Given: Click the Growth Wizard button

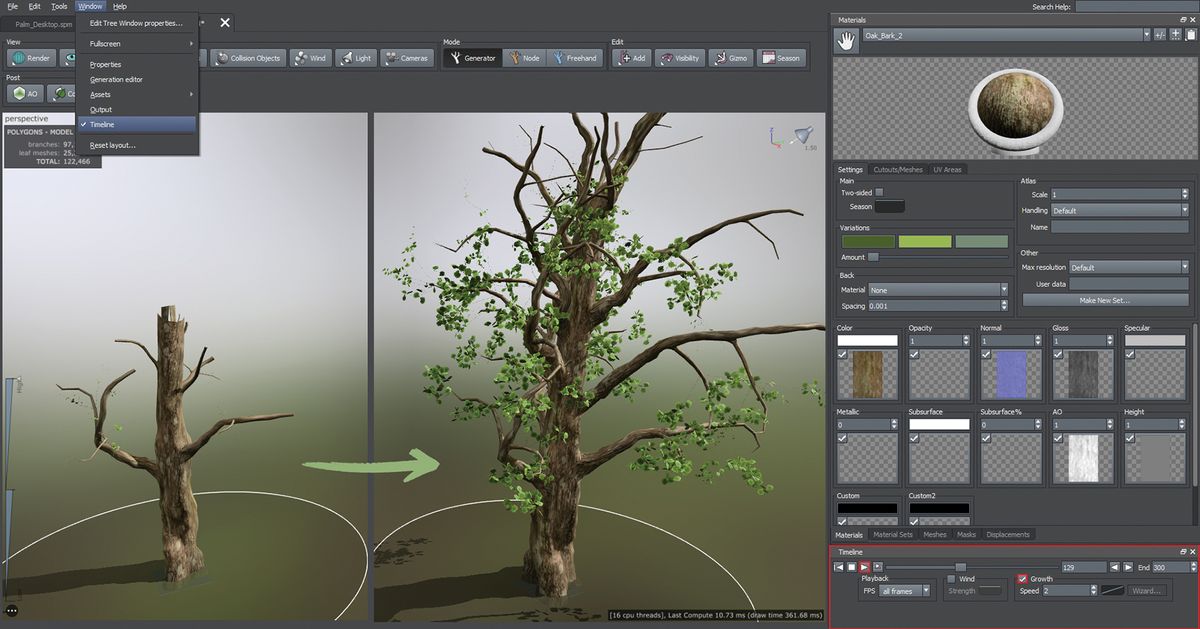Looking at the screenshot, I should point(1145,590).
